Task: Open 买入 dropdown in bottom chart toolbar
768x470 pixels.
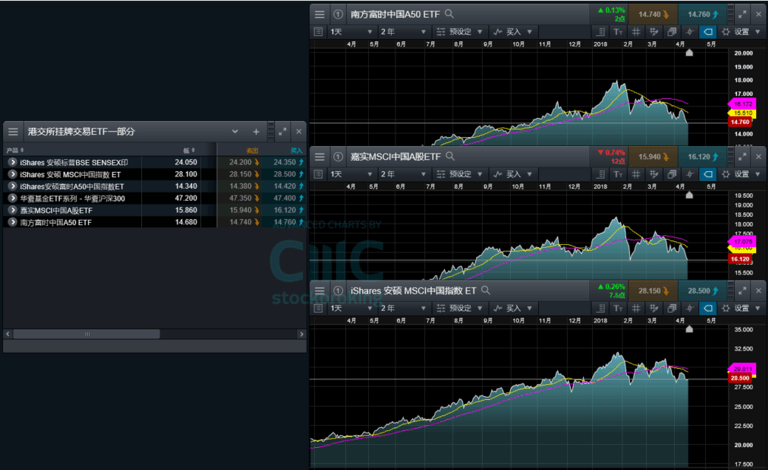Action: point(512,308)
